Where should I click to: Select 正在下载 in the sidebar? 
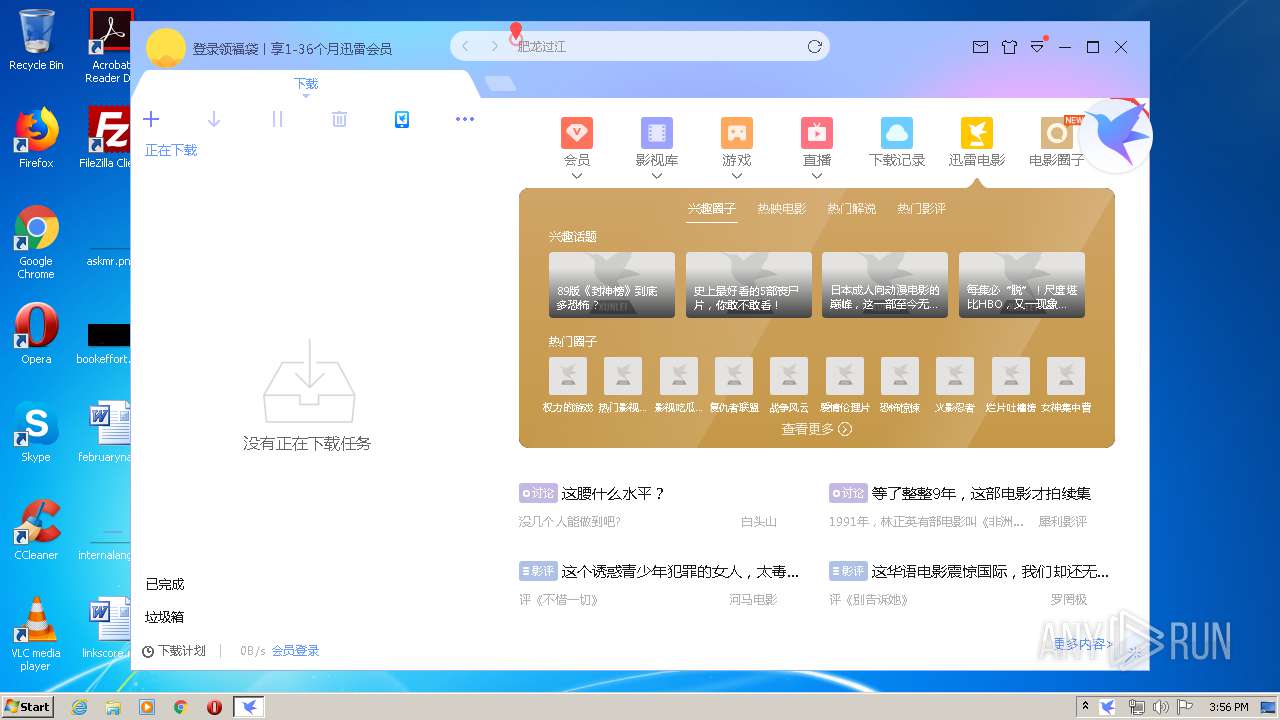171,150
